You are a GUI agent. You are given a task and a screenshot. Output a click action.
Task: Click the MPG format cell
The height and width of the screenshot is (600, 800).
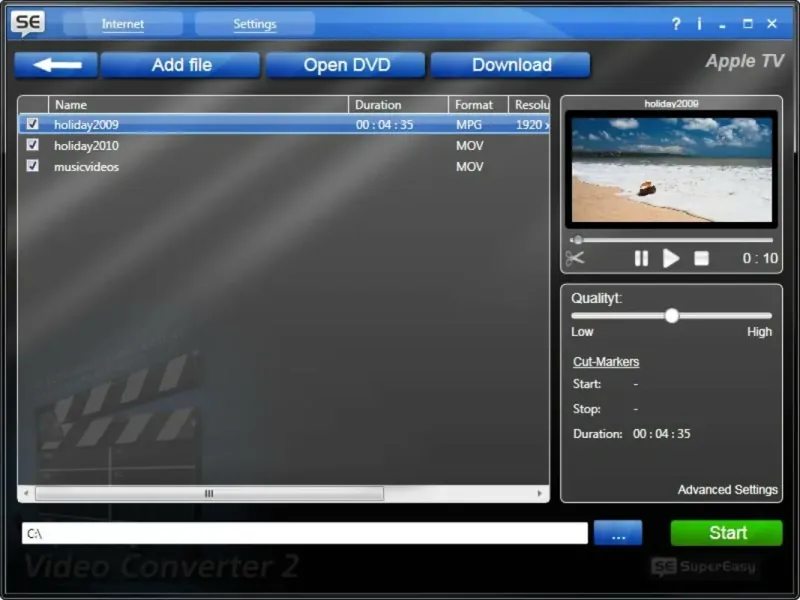(x=469, y=124)
